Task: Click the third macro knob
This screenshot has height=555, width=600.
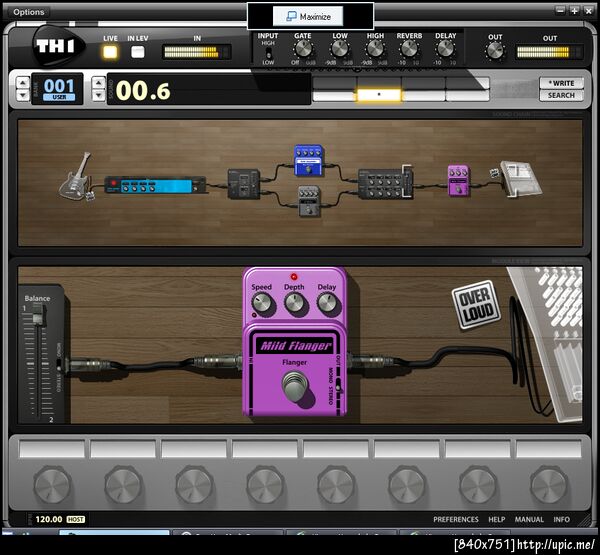Action: point(194,485)
